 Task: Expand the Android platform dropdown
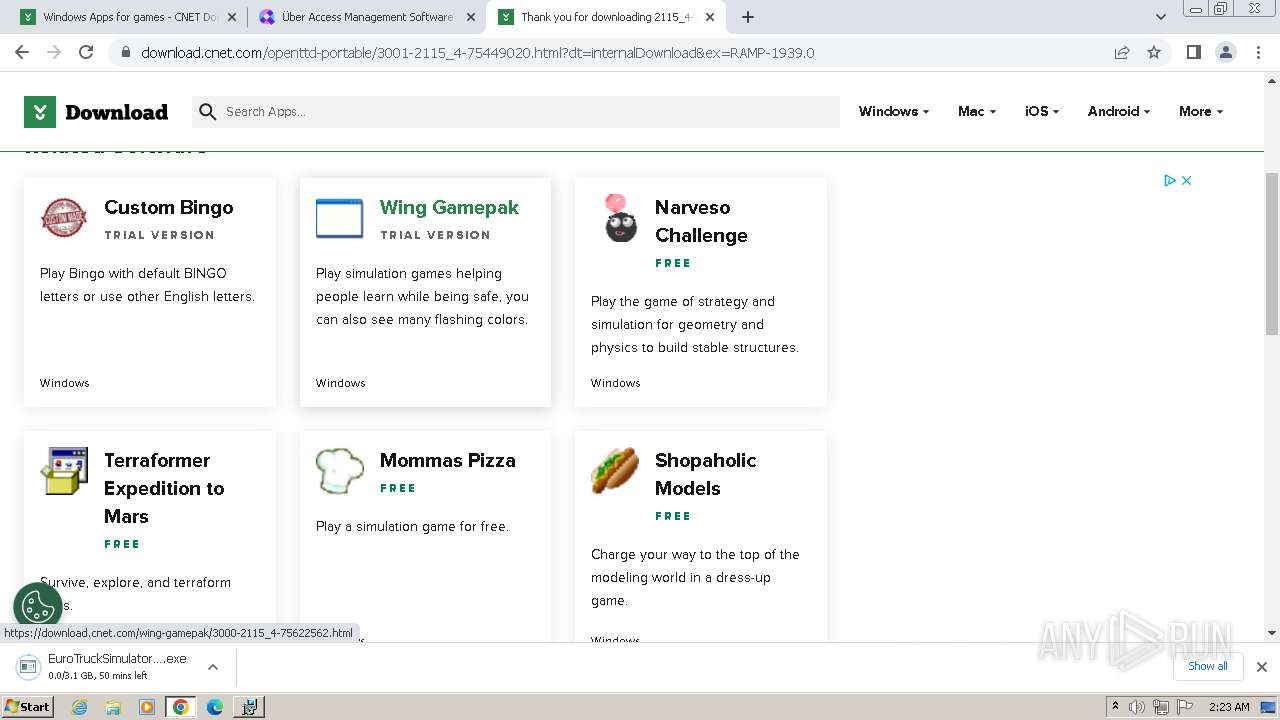[1119, 112]
